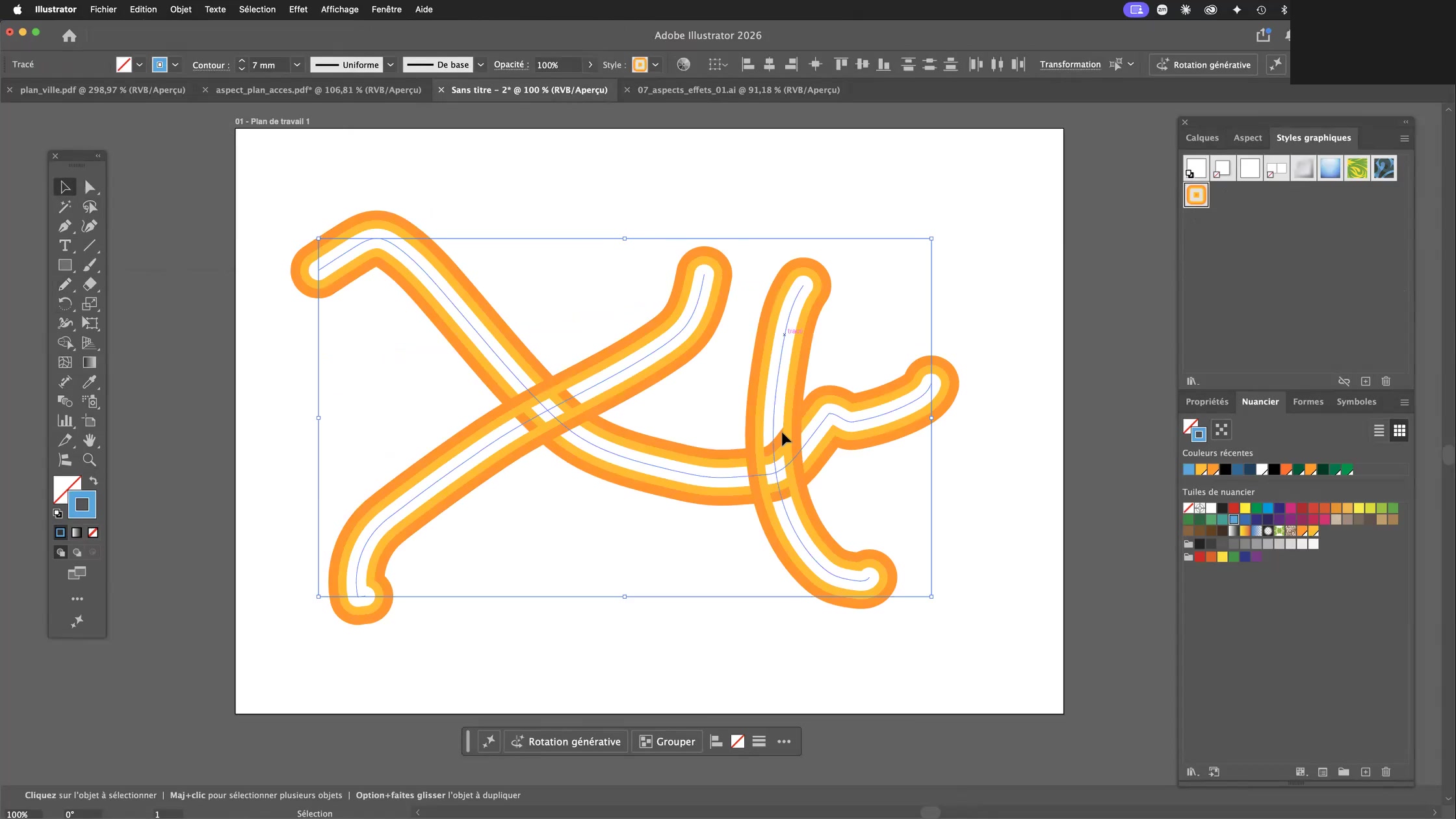This screenshot has width=1456, height=819.
Task: Open the Effet menu
Action: coord(298,9)
